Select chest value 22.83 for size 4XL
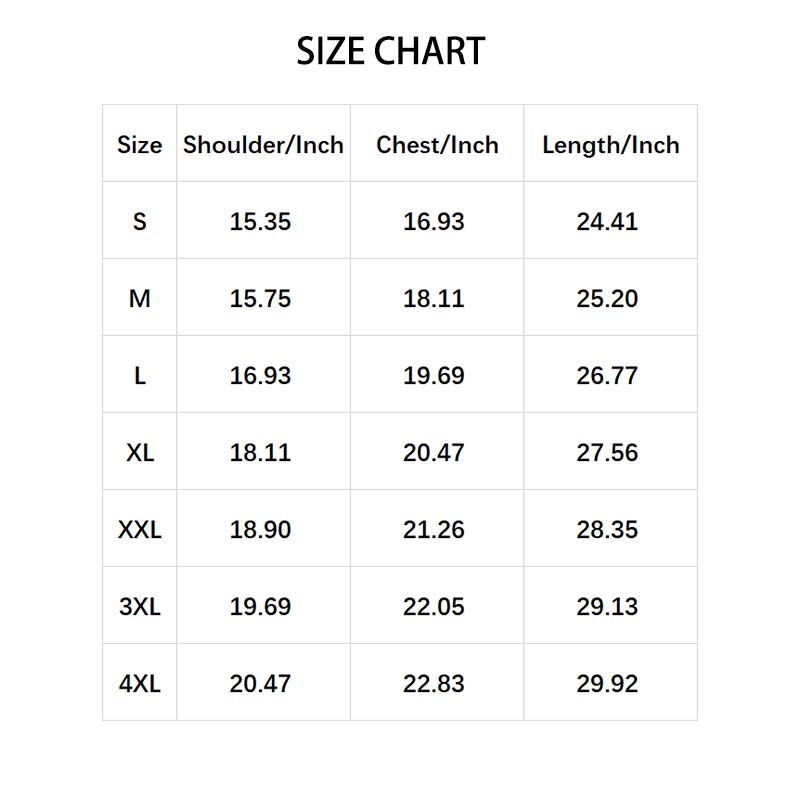The image size is (800, 800). pyautogui.click(x=434, y=684)
